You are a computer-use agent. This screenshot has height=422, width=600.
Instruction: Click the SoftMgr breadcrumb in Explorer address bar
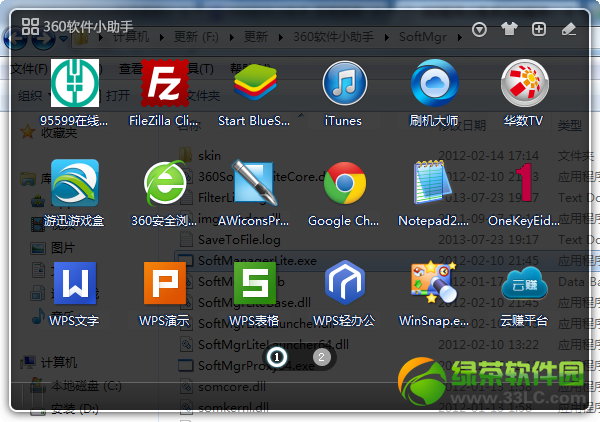pyautogui.click(x=423, y=37)
